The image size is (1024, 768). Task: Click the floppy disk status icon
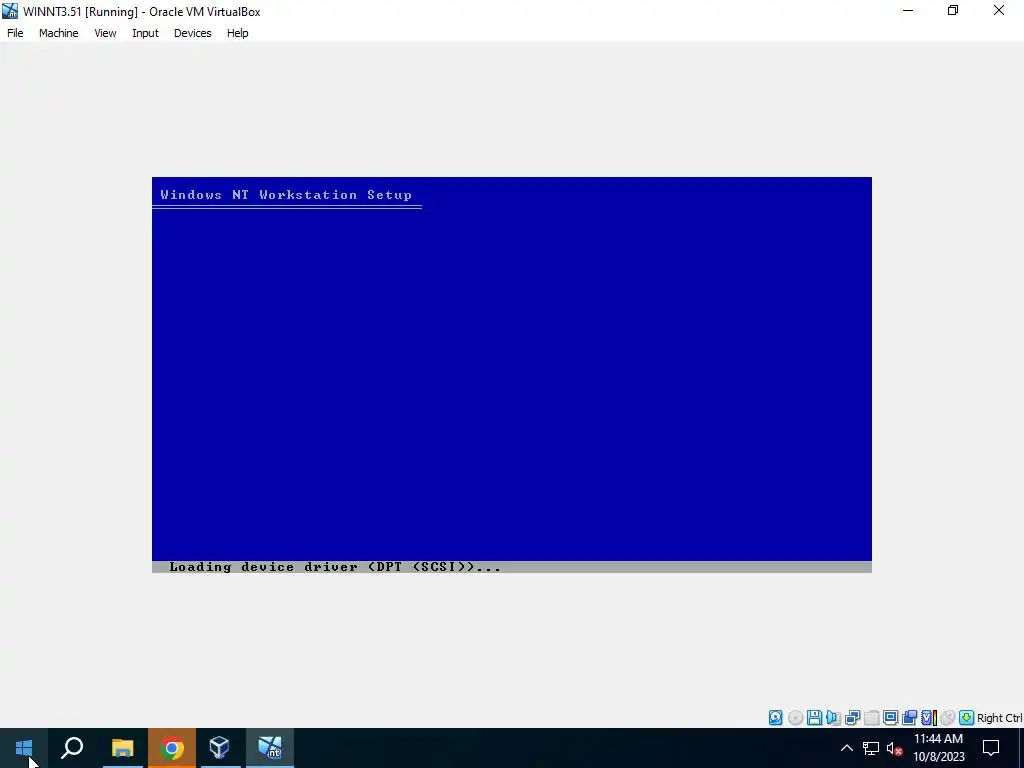tap(814, 718)
